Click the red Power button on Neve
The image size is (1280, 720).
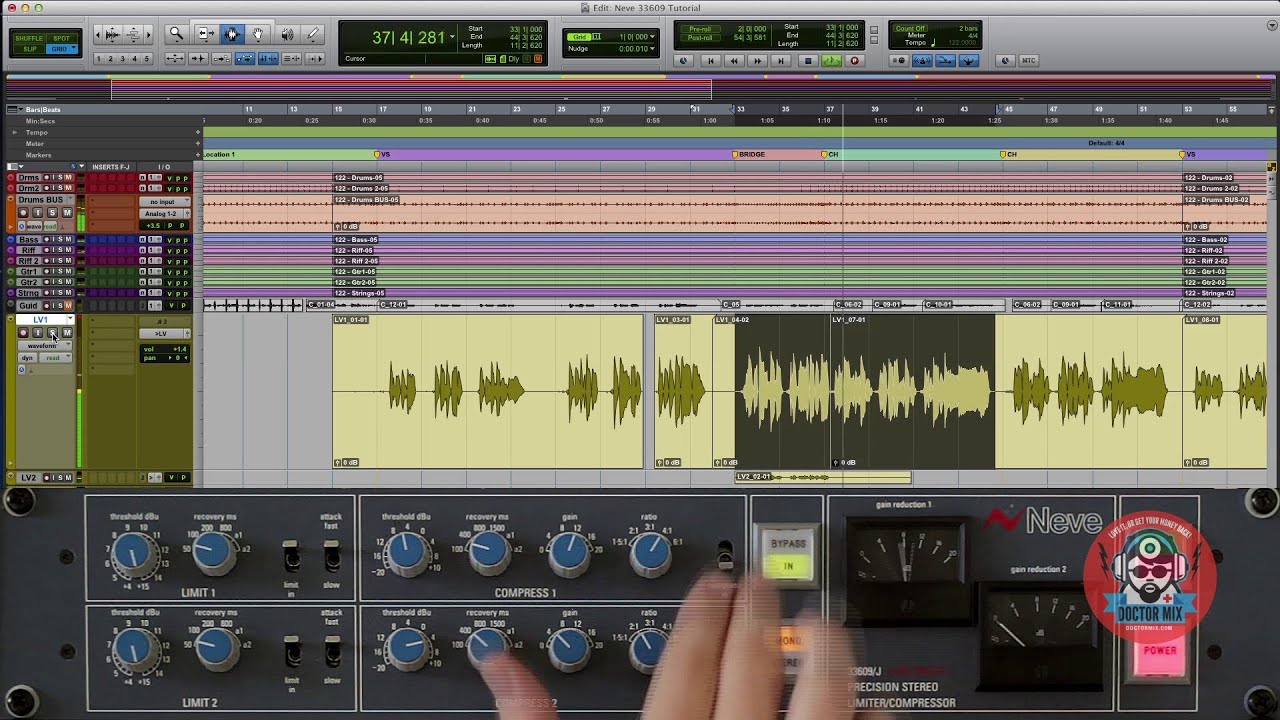[1160, 650]
